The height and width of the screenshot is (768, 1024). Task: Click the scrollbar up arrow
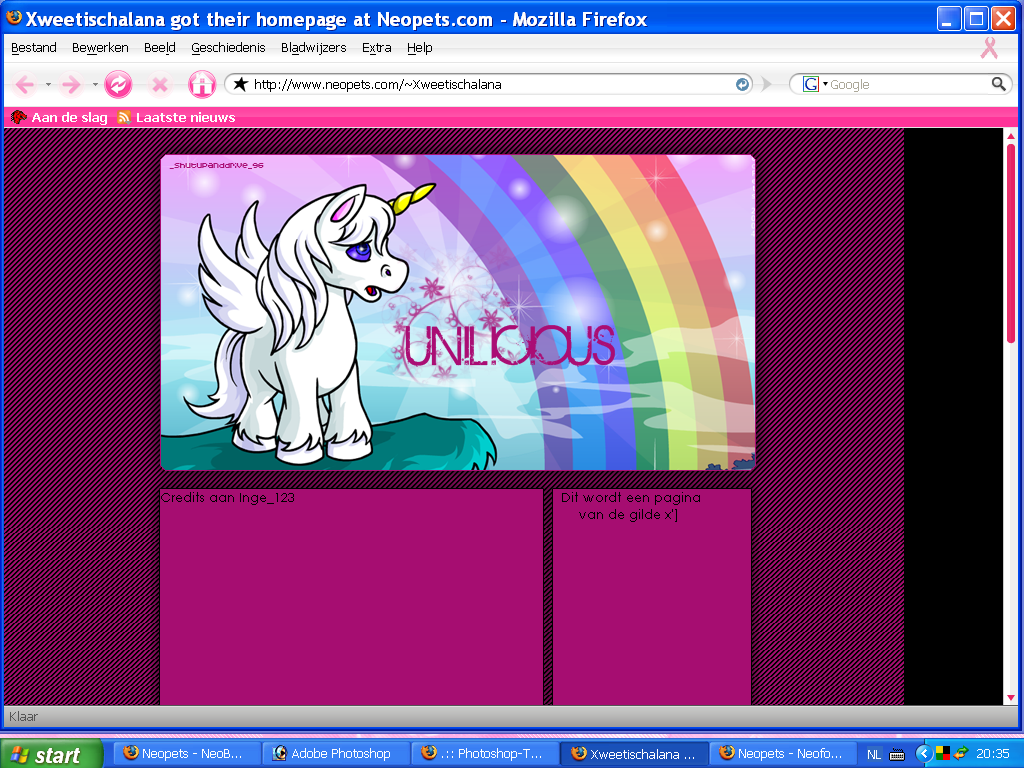click(x=1011, y=136)
